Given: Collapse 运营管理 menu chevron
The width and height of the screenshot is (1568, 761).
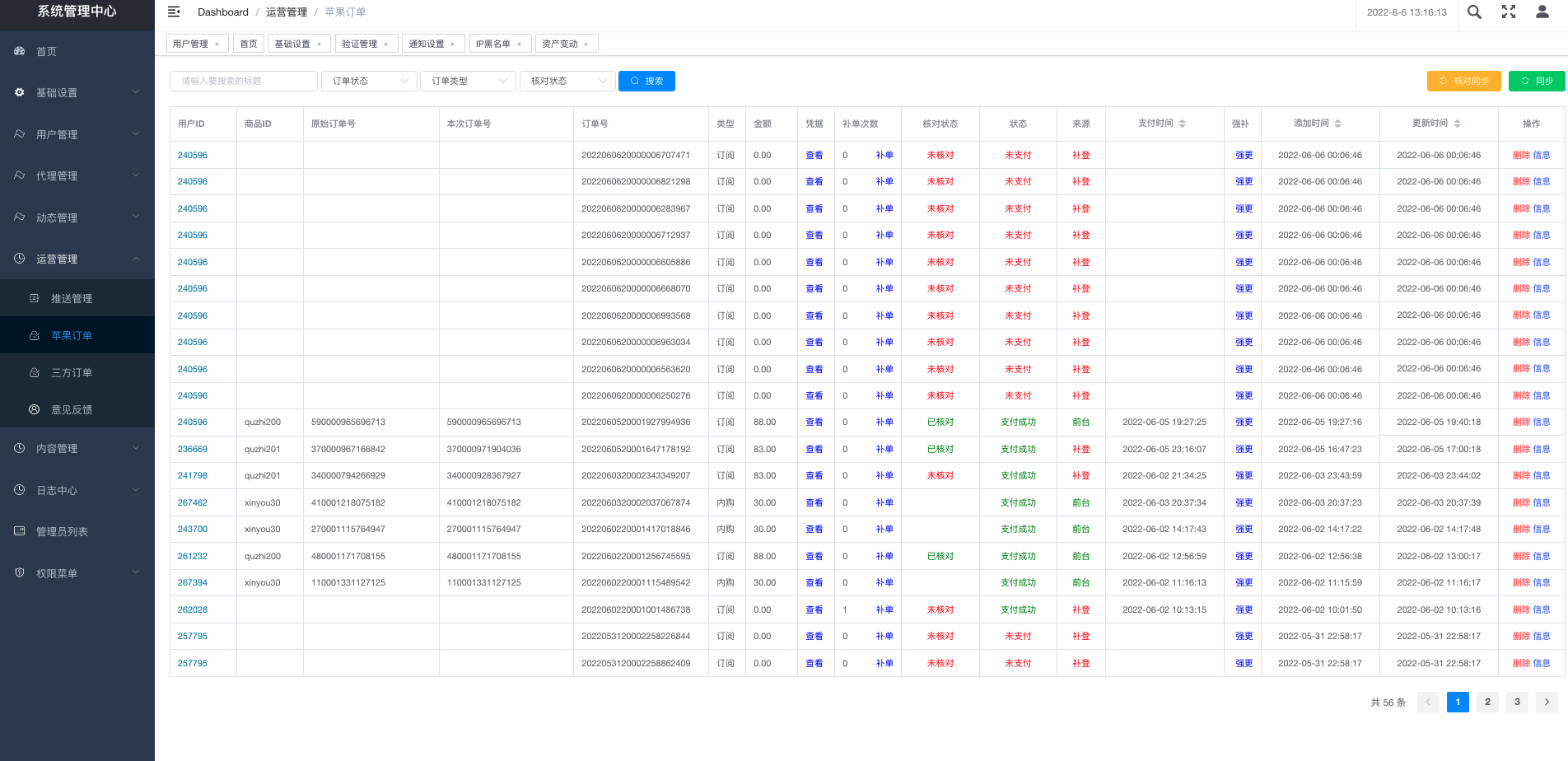Looking at the screenshot, I should (x=136, y=259).
